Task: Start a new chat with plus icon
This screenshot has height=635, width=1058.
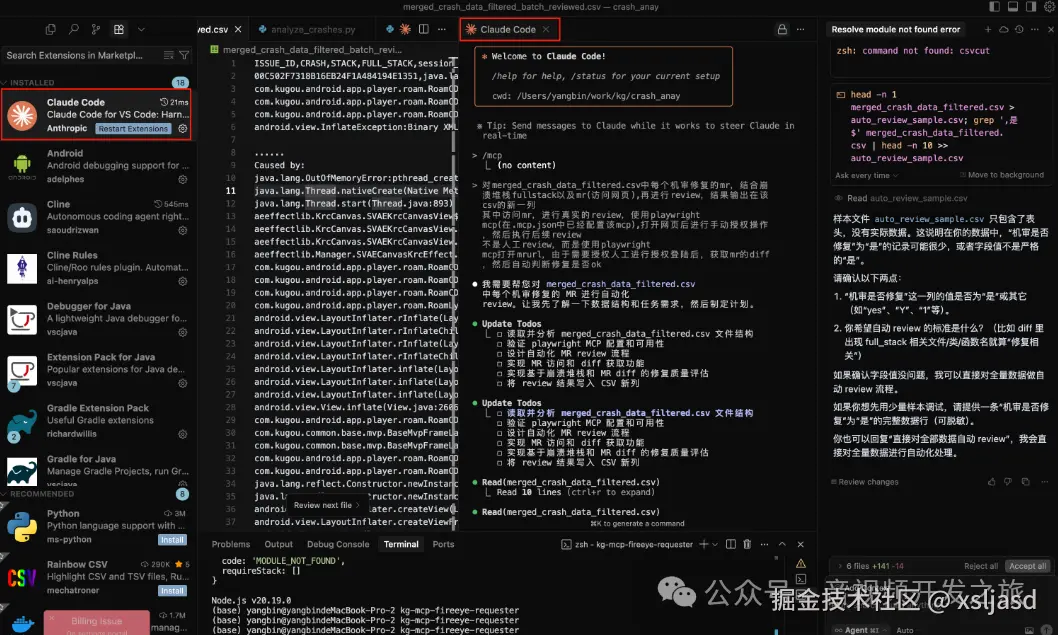Action: tap(988, 30)
